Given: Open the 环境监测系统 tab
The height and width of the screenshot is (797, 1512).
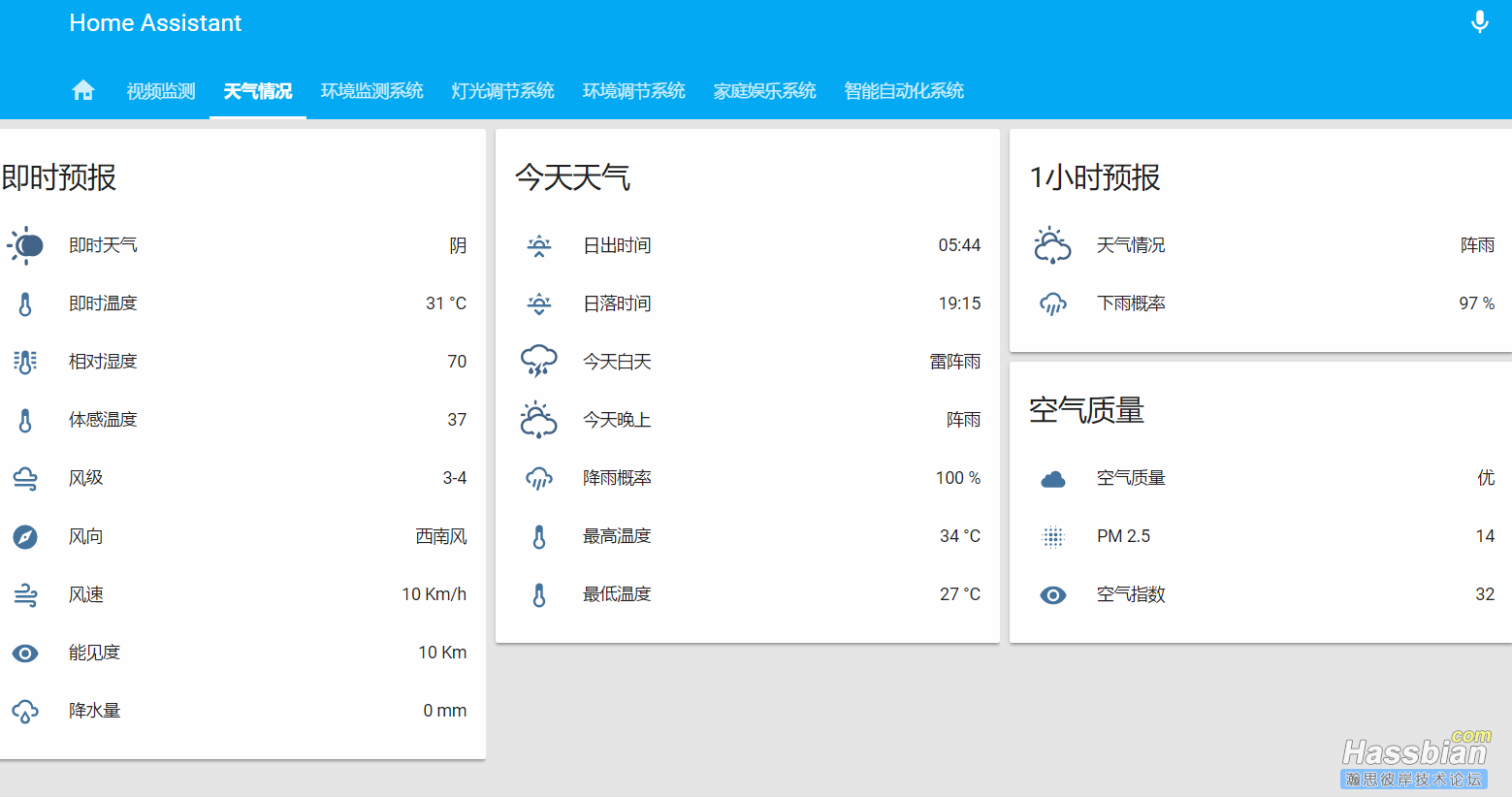Looking at the screenshot, I should (372, 91).
